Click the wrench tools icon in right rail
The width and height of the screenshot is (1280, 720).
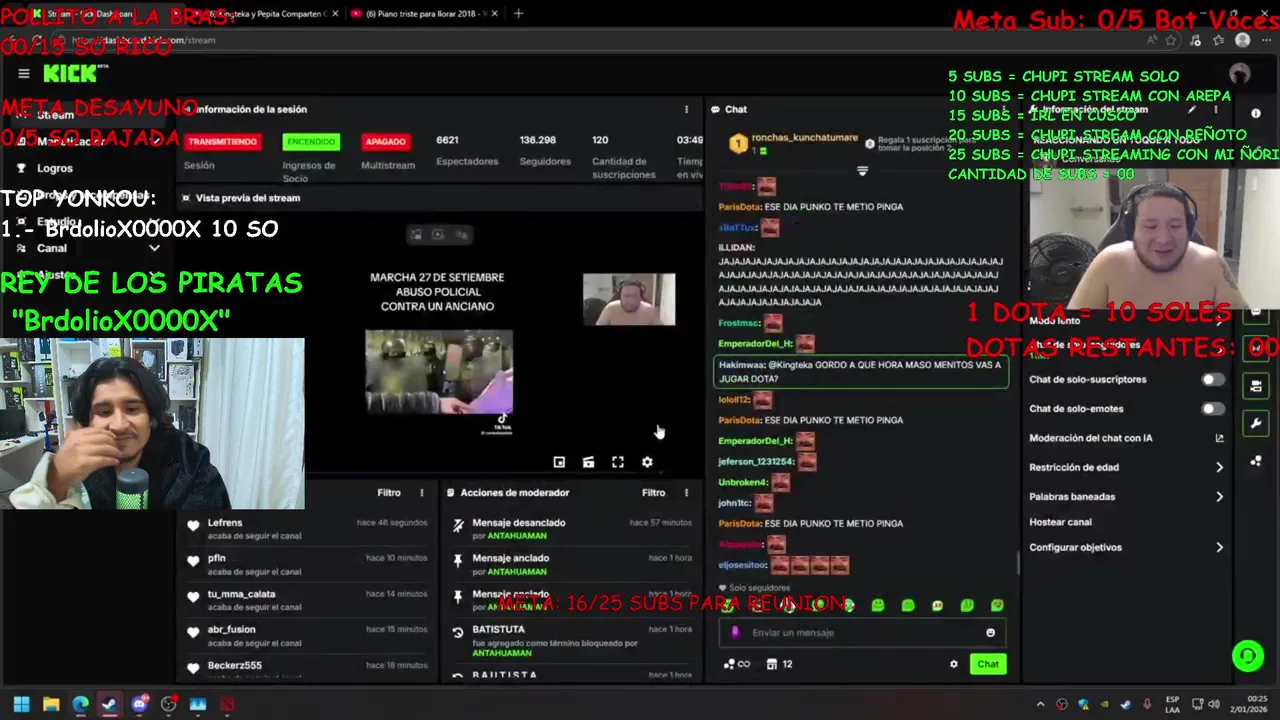[1256, 424]
